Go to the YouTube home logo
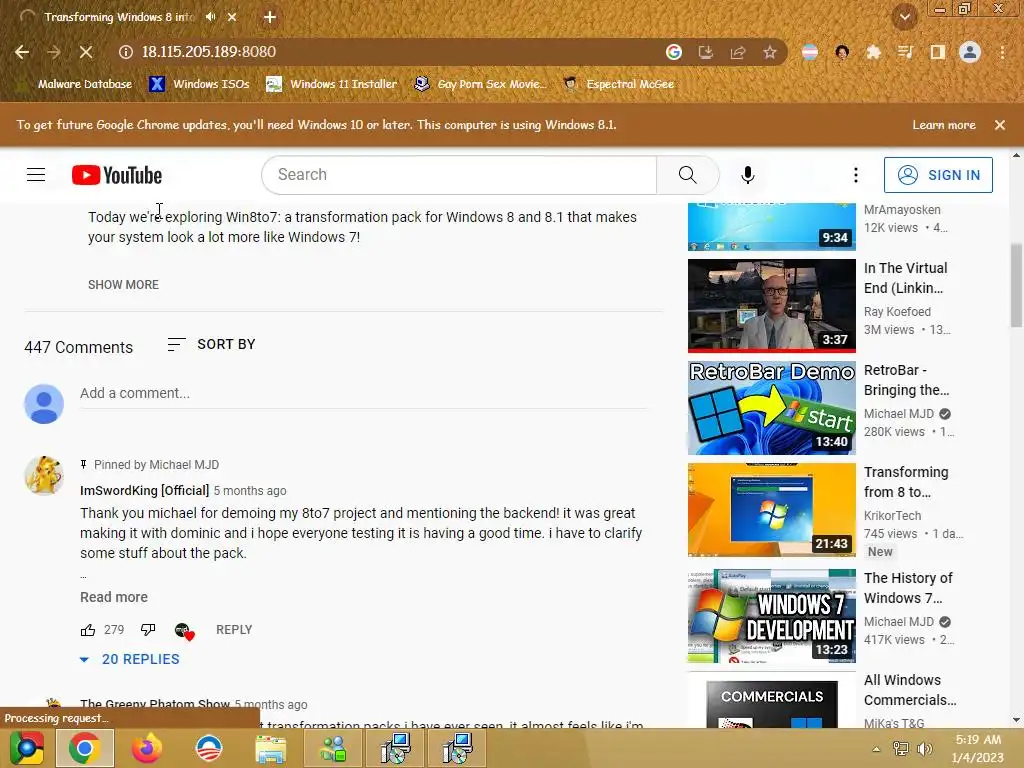1024x768 pixels. [117, 175]
